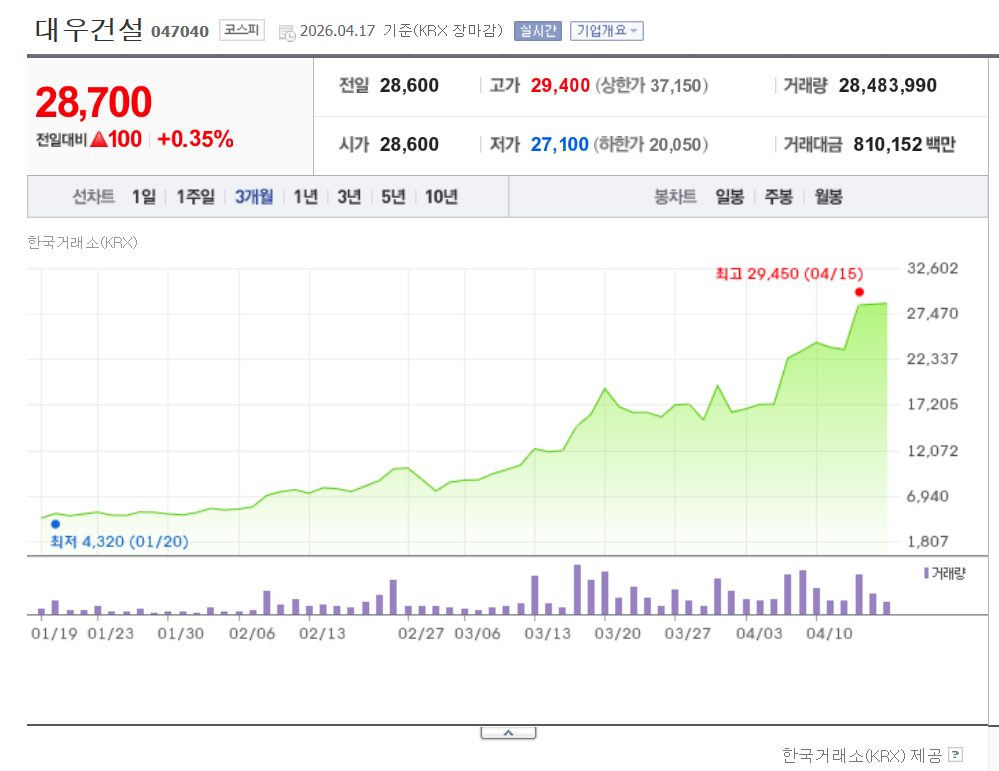
Task: Select the 1주일 line chart period
Action: [x=195, y=197]
